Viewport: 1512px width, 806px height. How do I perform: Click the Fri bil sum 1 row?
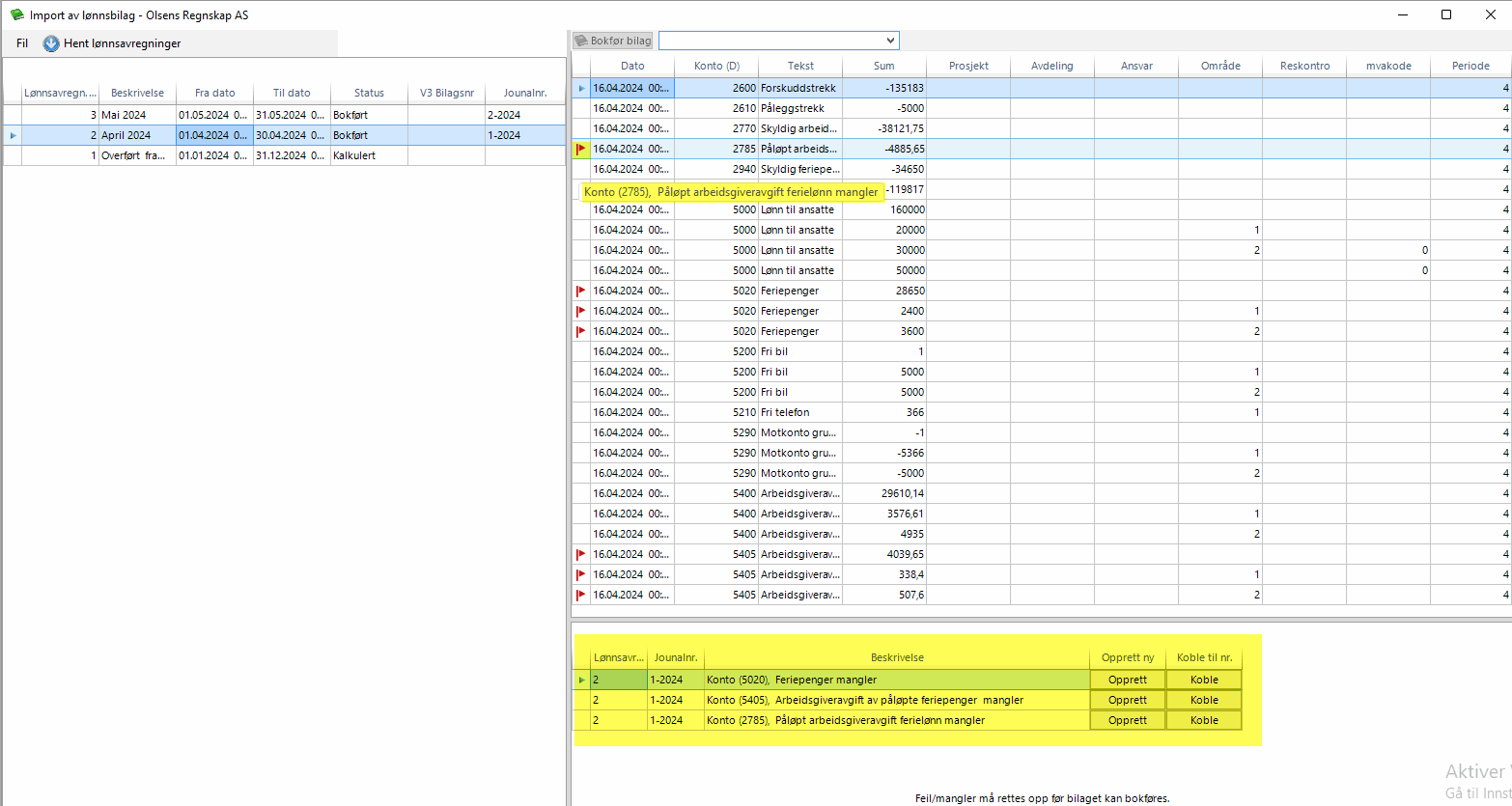click(x=1043, y=351)
